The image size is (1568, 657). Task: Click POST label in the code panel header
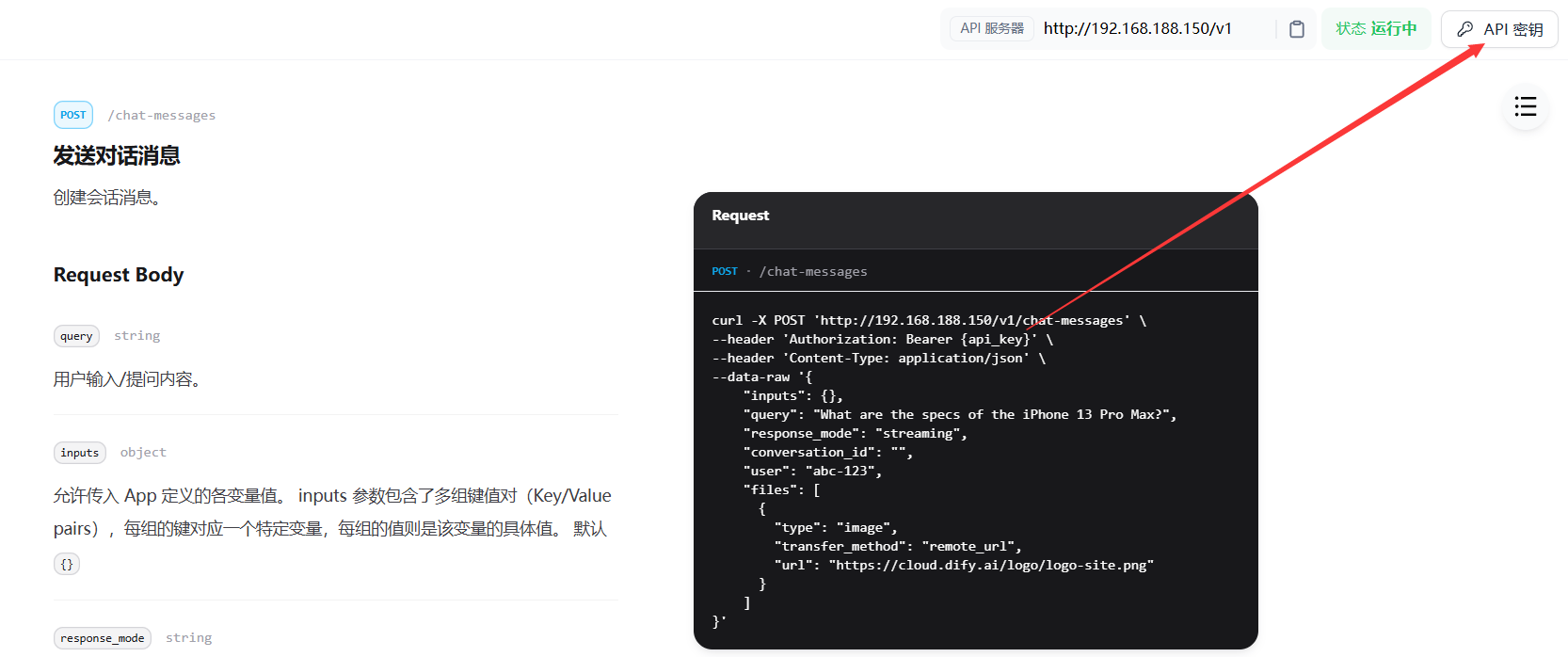coord(725,271)
